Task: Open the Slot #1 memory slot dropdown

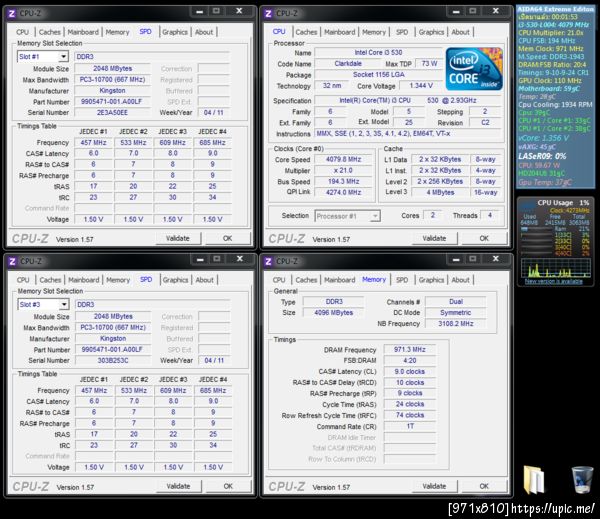Action: coord(64,57)
